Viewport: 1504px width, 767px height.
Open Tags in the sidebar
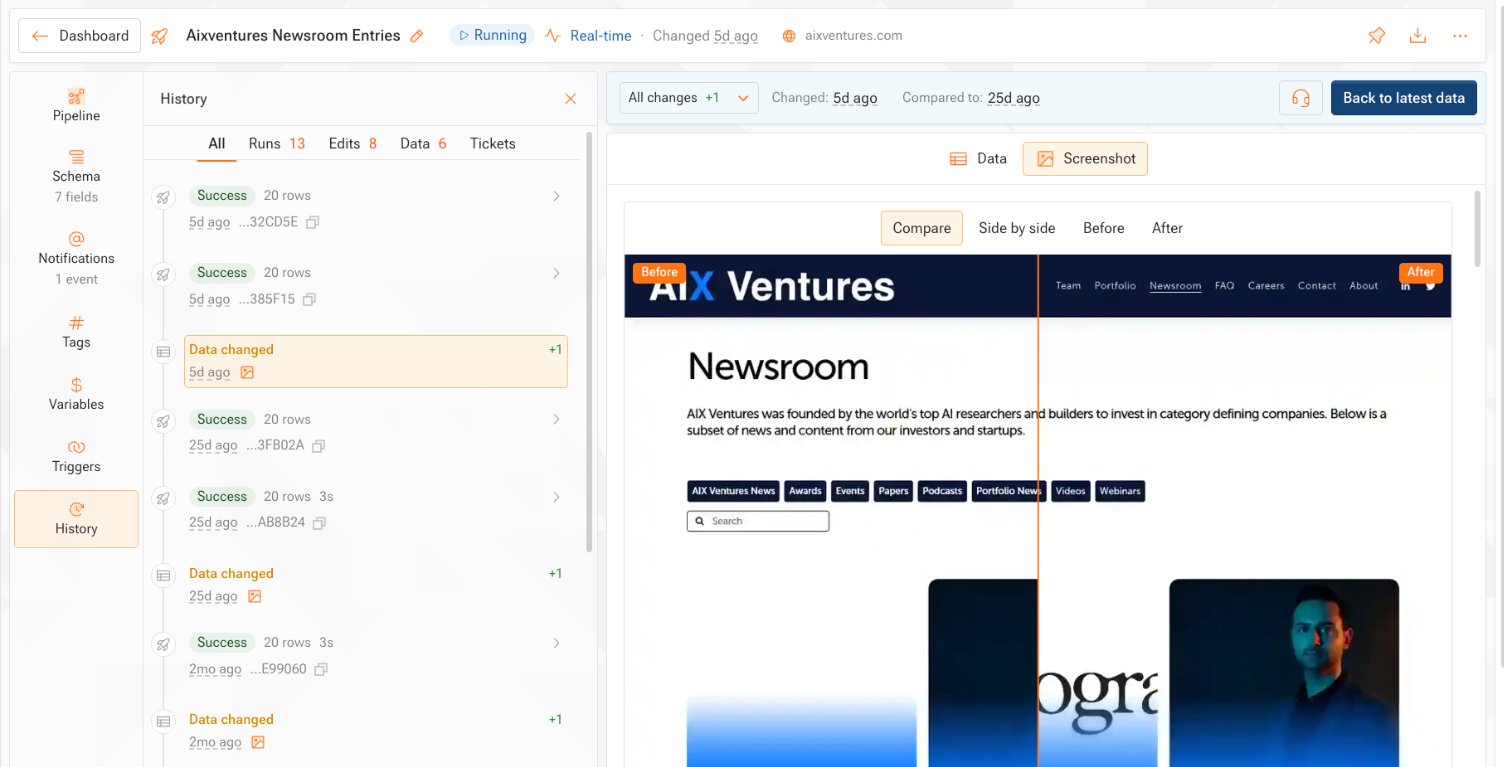[76, 332]
